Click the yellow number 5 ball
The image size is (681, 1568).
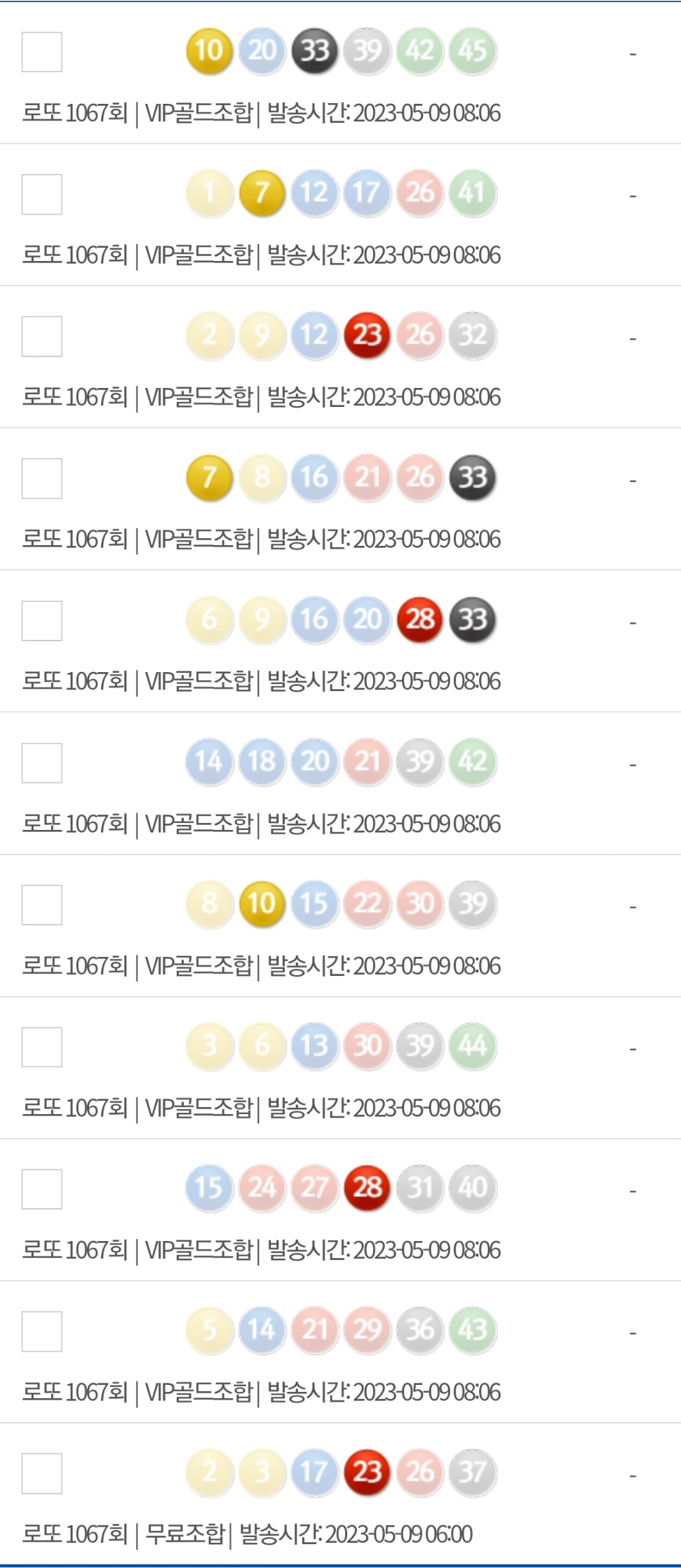coord(209,1330)
